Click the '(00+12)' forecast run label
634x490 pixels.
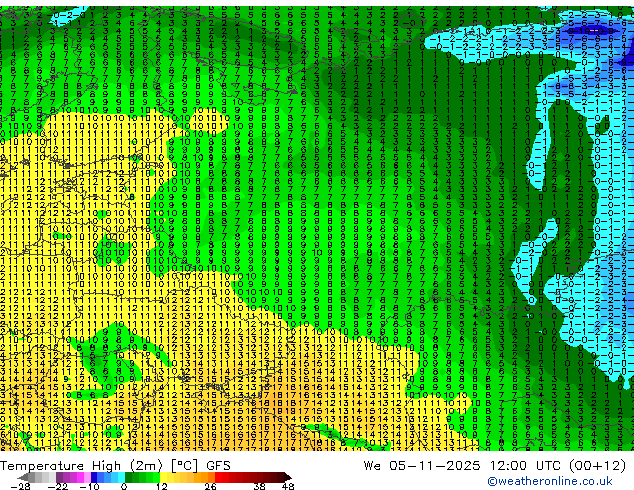[598, 466]
